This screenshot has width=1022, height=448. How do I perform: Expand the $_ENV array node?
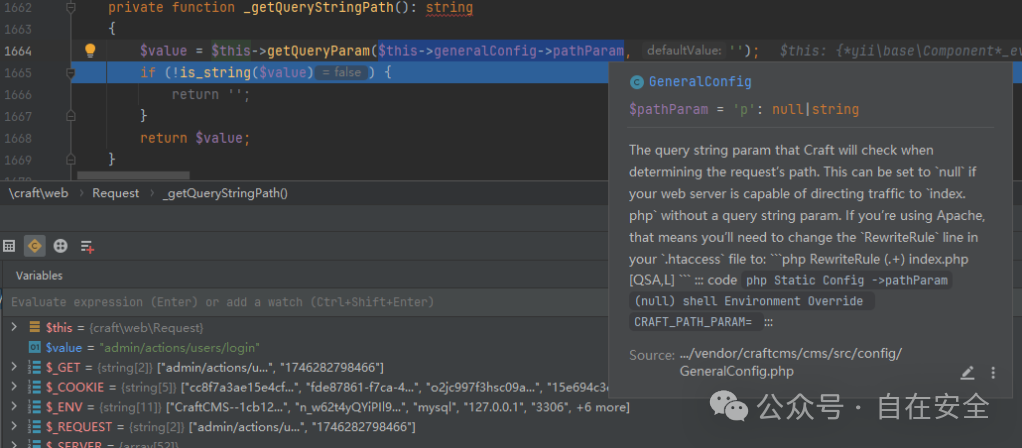14,408
